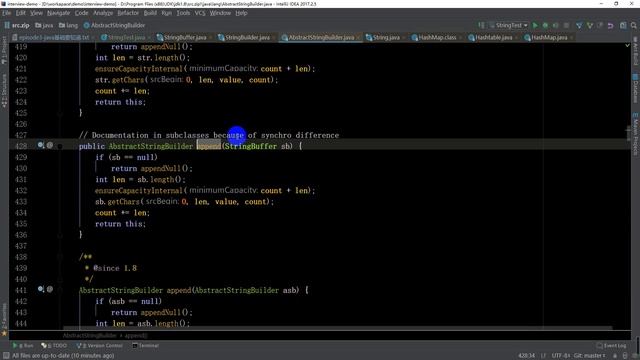
Task: Open the Terminal tool window
Action: click(145, 346)
